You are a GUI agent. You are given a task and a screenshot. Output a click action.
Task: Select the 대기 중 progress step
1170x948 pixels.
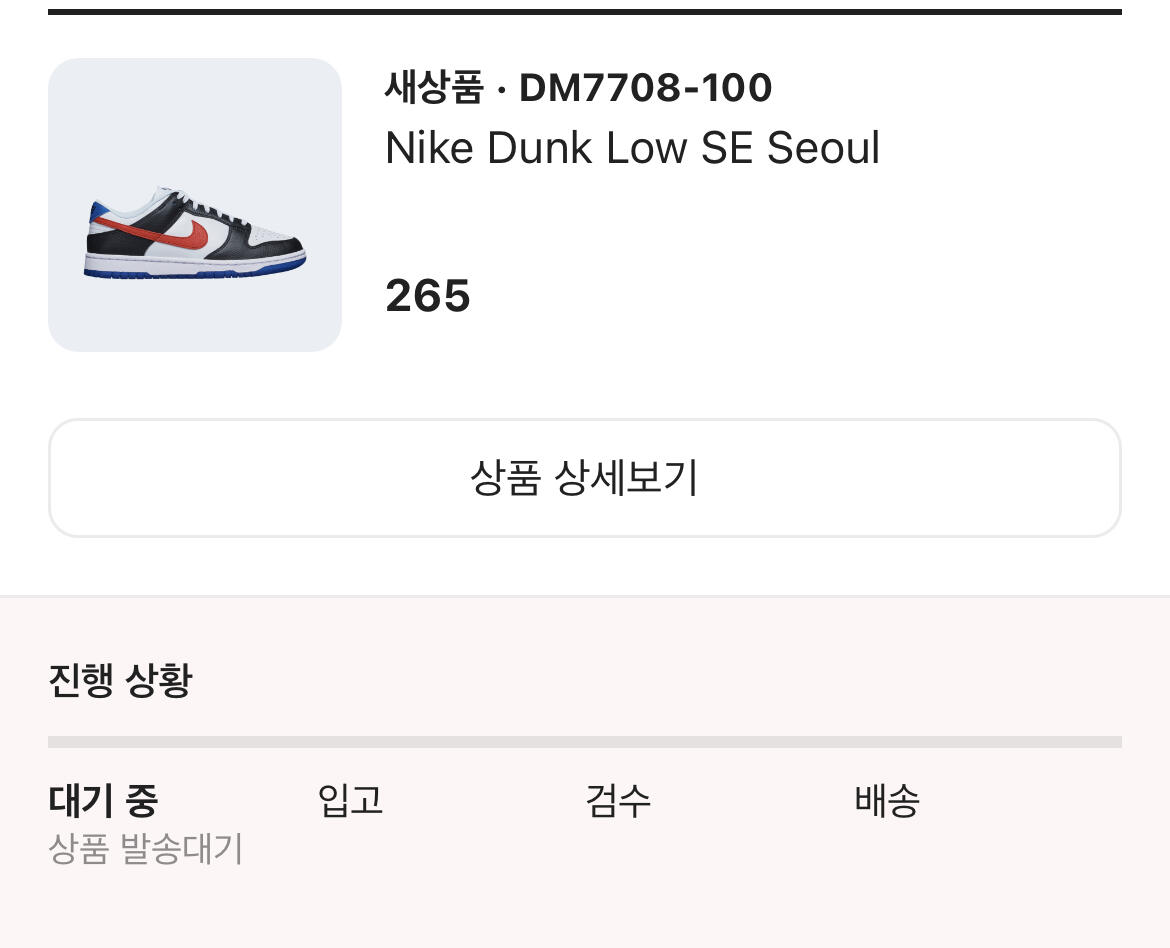click(103, 800)
